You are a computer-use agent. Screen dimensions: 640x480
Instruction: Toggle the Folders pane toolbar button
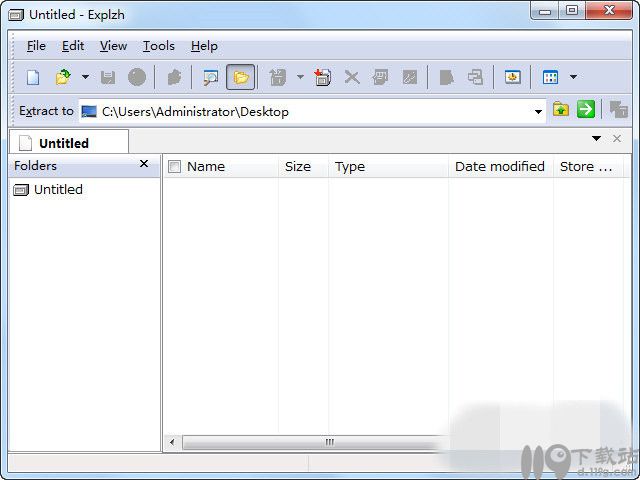click(x=240, y=77)
